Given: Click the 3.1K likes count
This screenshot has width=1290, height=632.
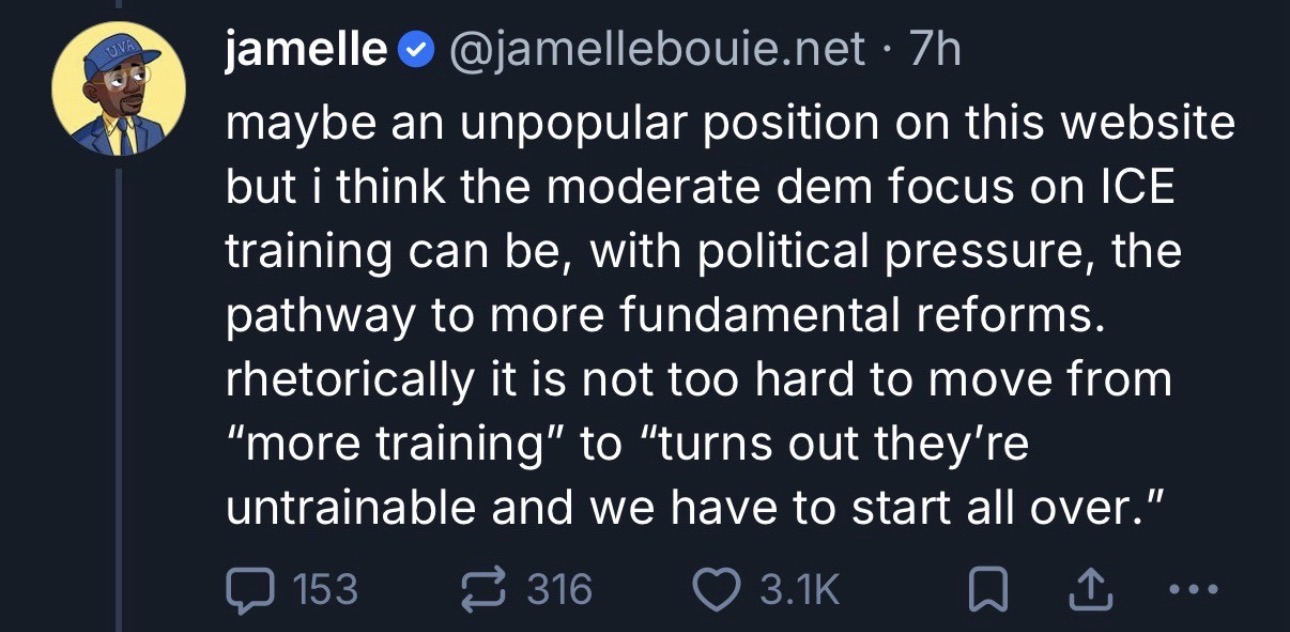Looking at the screenshot, I should click(x=799, y=590).
